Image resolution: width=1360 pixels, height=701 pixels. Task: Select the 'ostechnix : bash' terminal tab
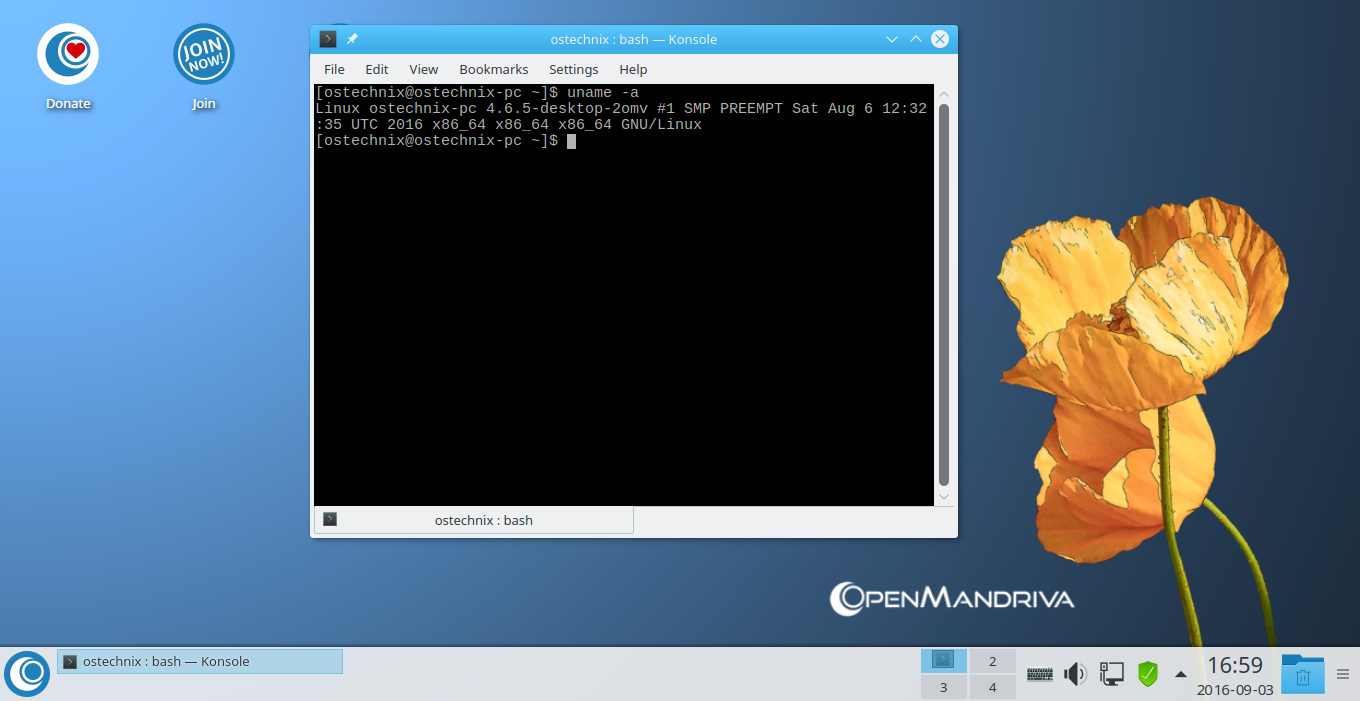click(x=483, y=519)
